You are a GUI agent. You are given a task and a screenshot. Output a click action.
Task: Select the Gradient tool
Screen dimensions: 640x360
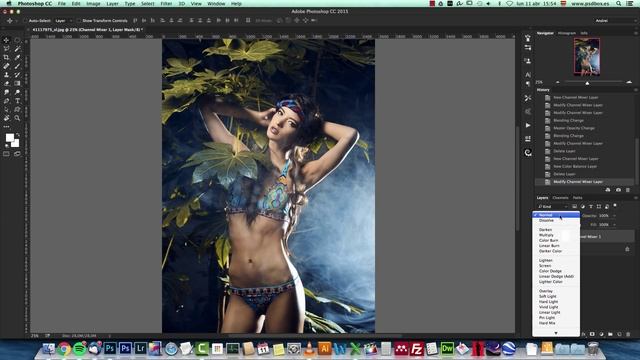pos(17,83)
